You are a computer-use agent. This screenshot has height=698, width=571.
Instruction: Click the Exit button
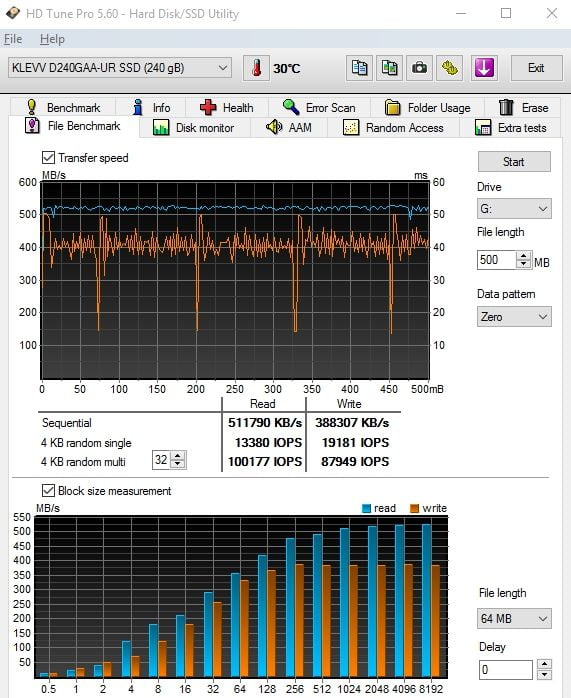click(536, 68)
